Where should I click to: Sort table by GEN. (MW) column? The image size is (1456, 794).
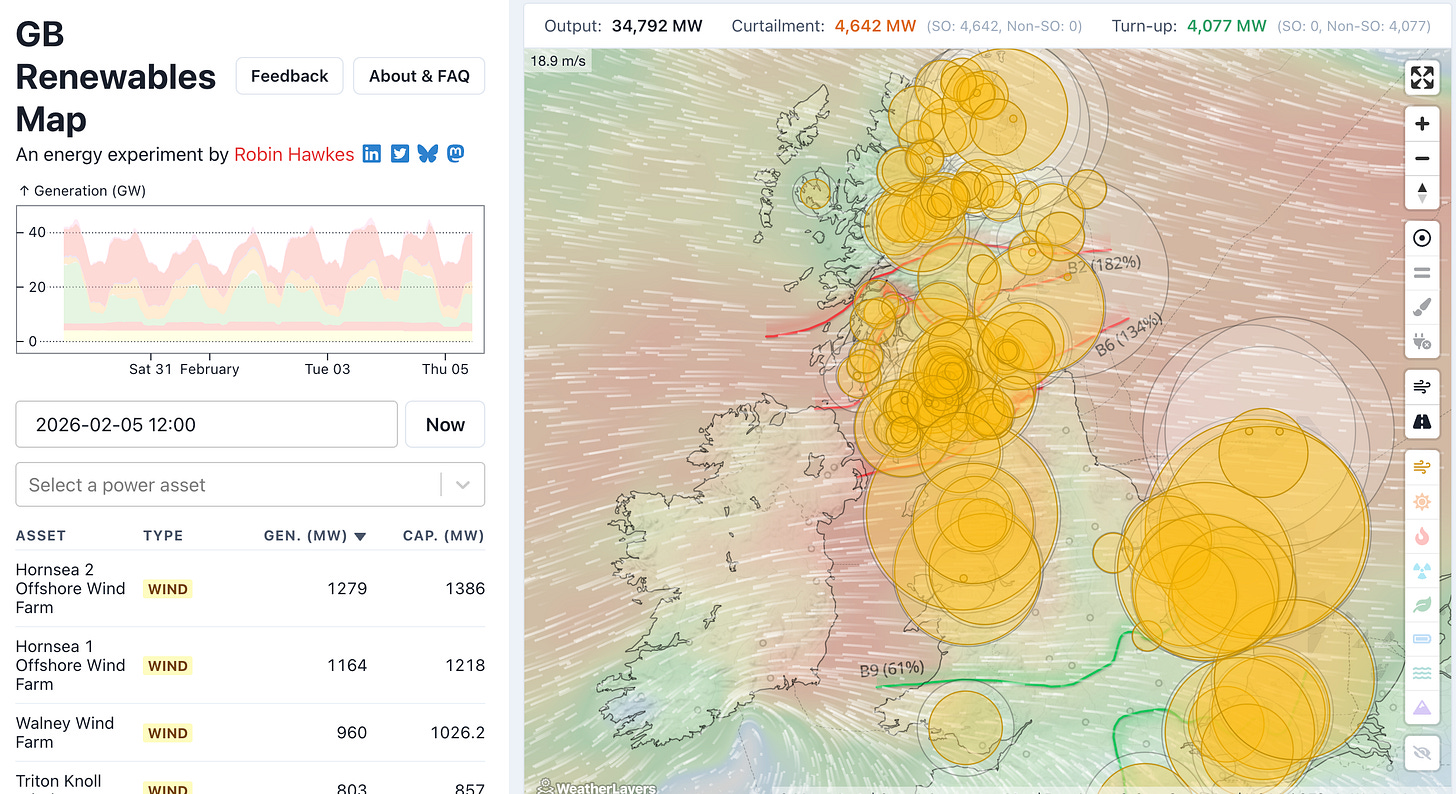(x=317, y=536)
